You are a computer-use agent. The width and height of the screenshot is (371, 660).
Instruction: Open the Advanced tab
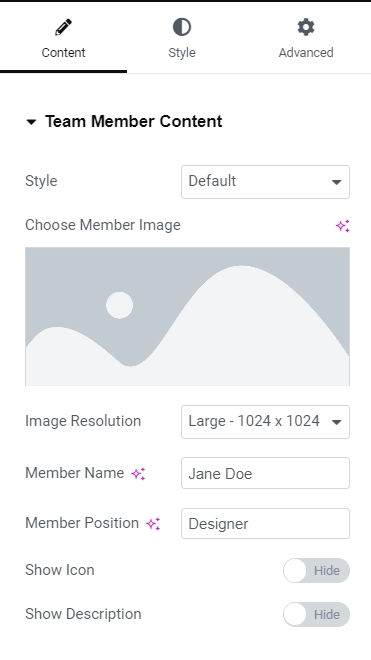click(306, 38)
